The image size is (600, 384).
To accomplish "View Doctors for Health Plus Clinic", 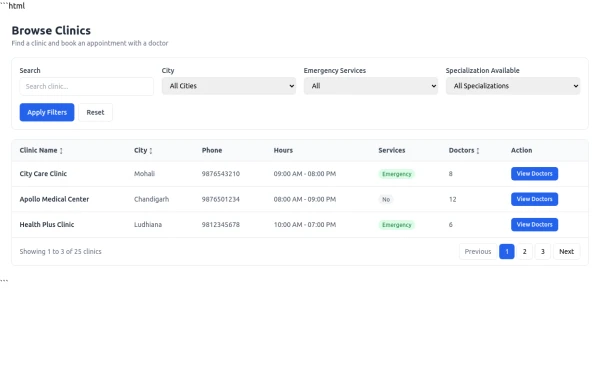I will 534,225.
